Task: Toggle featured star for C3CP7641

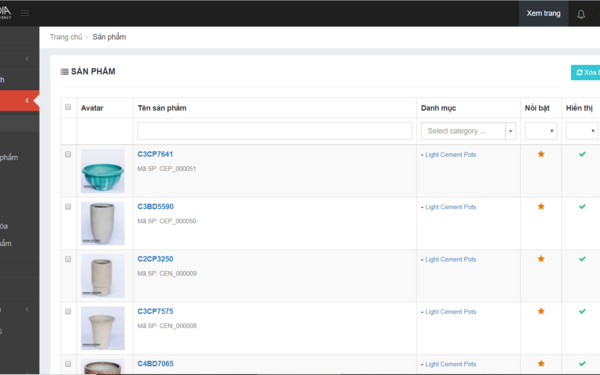Action: pyautogui.click(x=541, y=154)
